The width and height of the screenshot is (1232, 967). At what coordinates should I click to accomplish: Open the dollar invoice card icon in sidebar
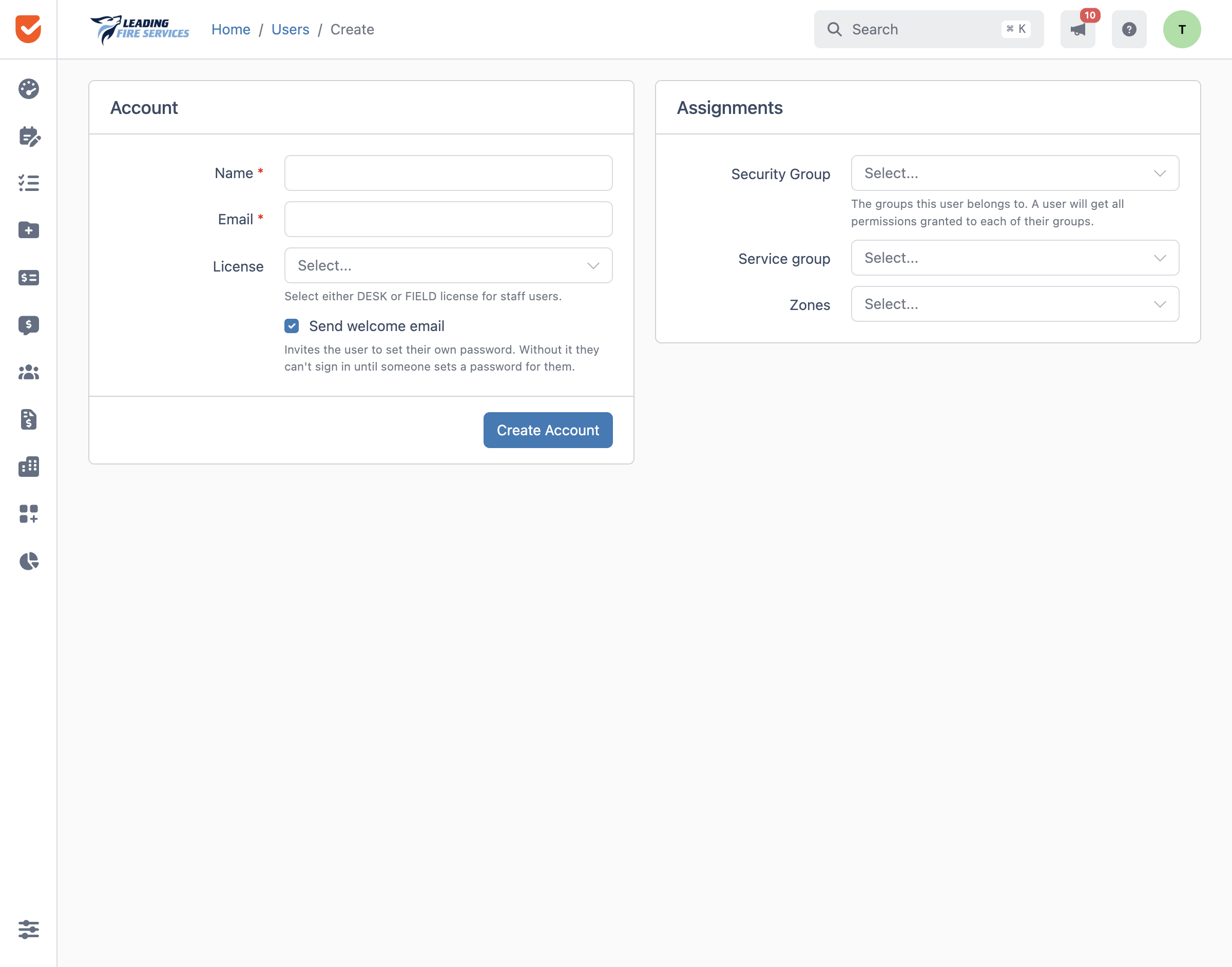click(x=28, y=277)
